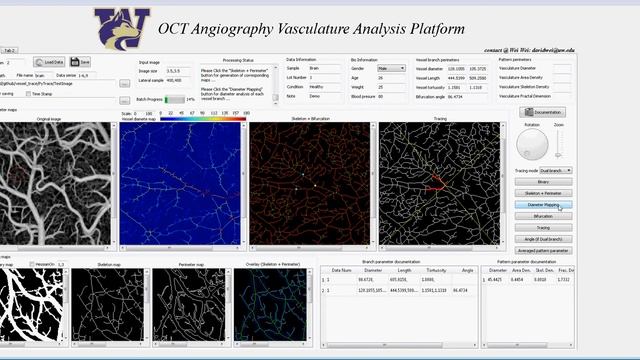Click the Load Data button

(x=49, y=62)
